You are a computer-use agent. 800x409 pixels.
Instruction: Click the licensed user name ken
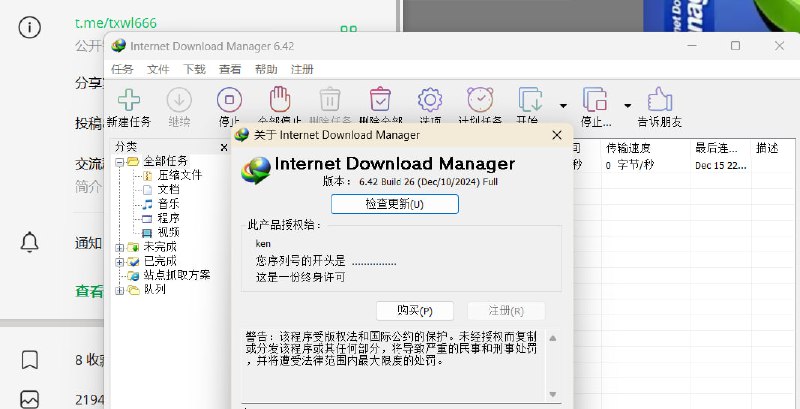click(x=263, y=244)
